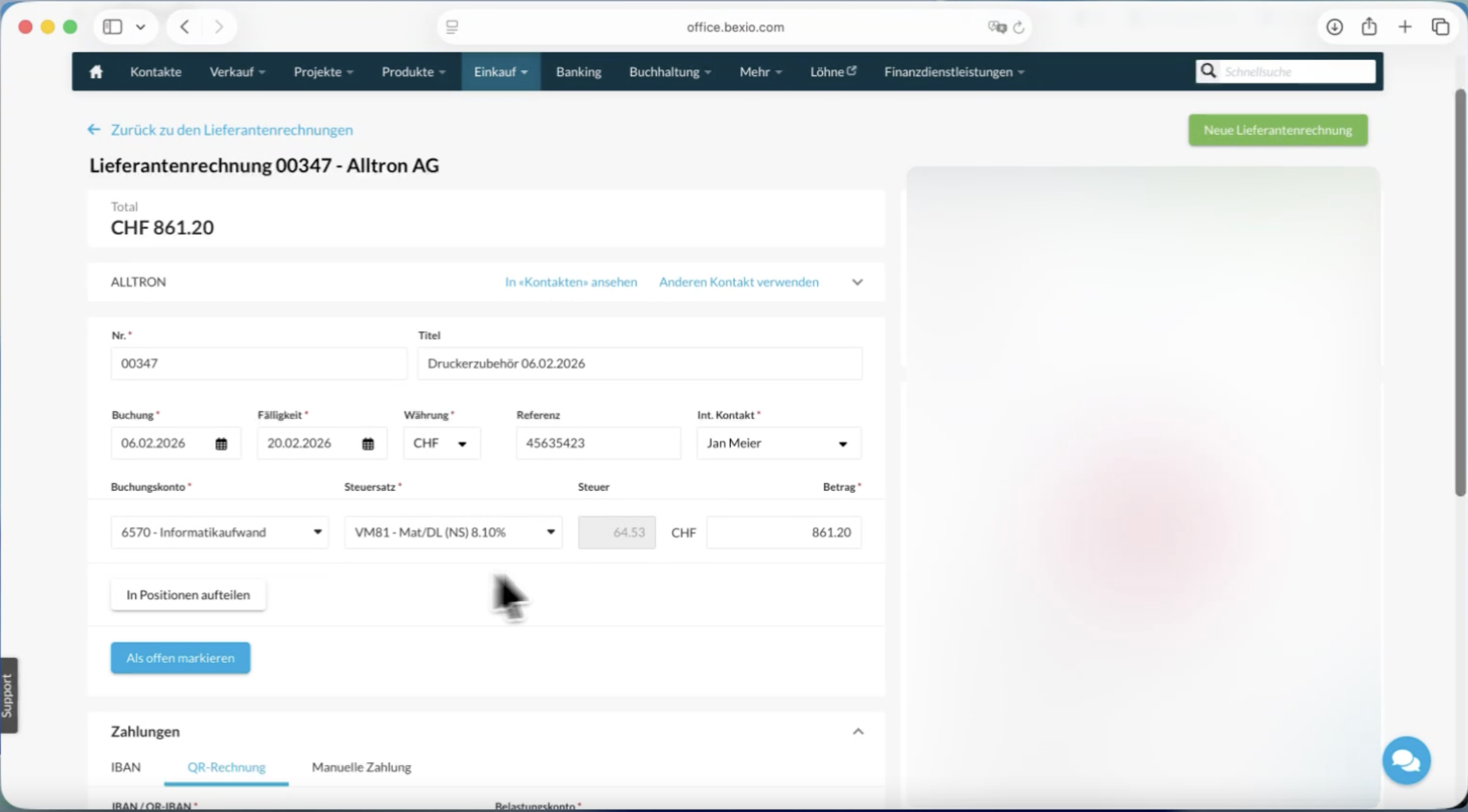Click the home icon in navigation bar
The height and width of the screenshot is (812, 1468).
click(96, 71)
